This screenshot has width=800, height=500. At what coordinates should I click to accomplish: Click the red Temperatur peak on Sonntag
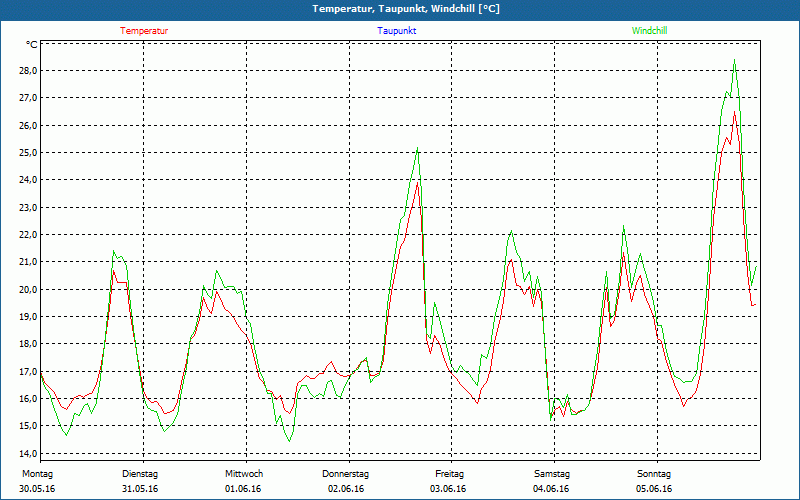coord(734,112)
